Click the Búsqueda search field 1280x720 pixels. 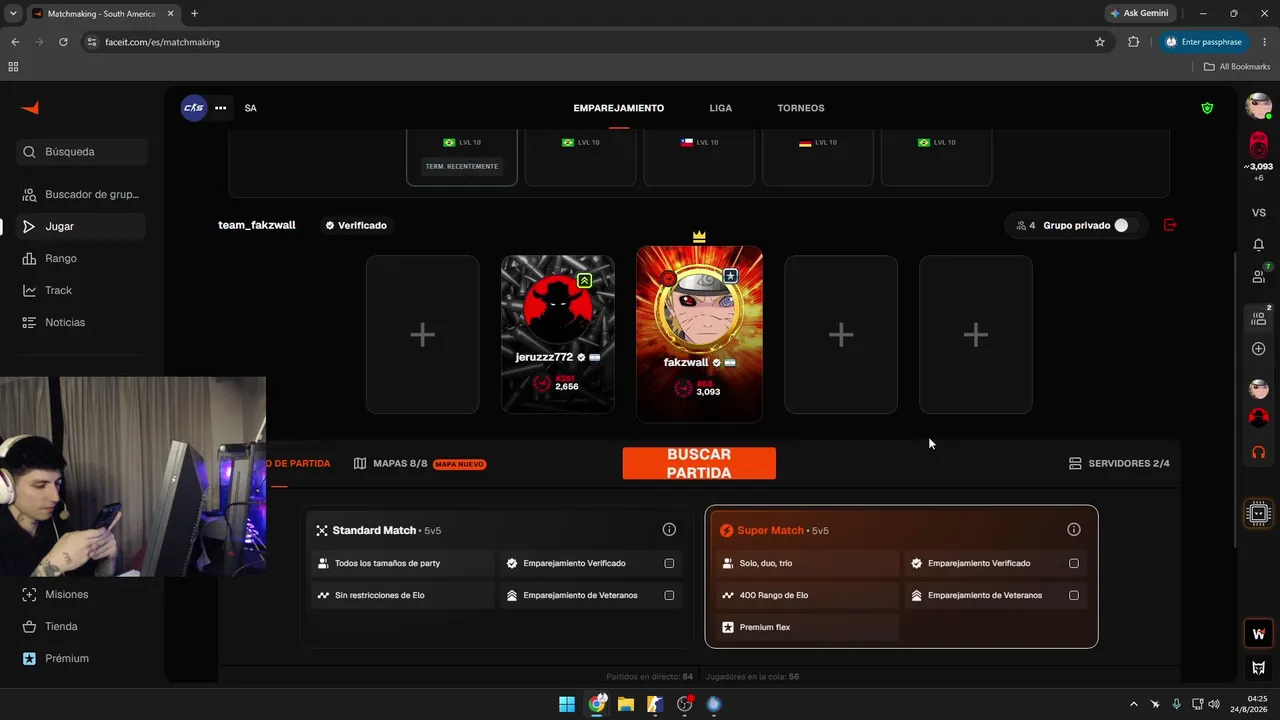(x=82, y=152)
